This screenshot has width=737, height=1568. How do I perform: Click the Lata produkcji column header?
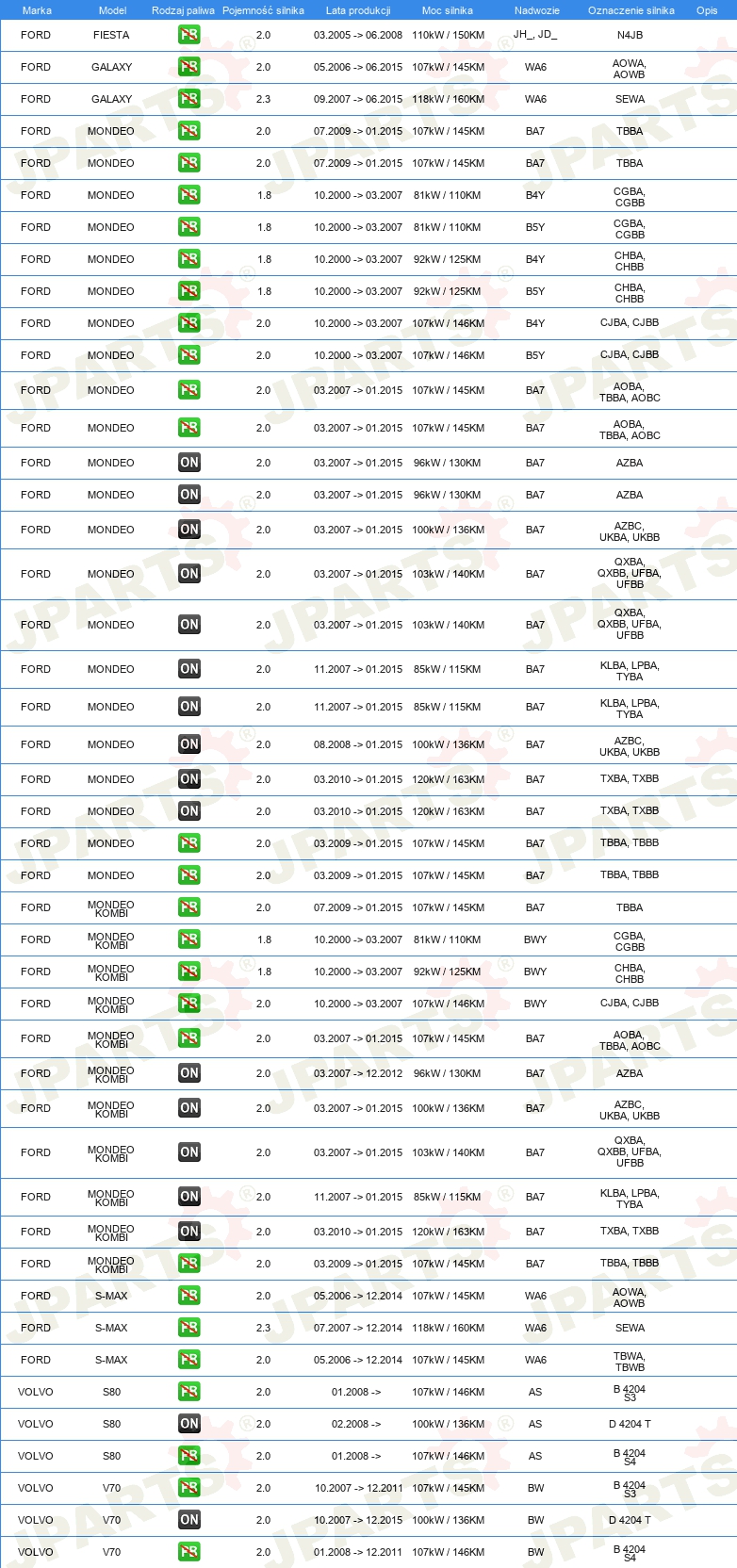coord(358,10)
